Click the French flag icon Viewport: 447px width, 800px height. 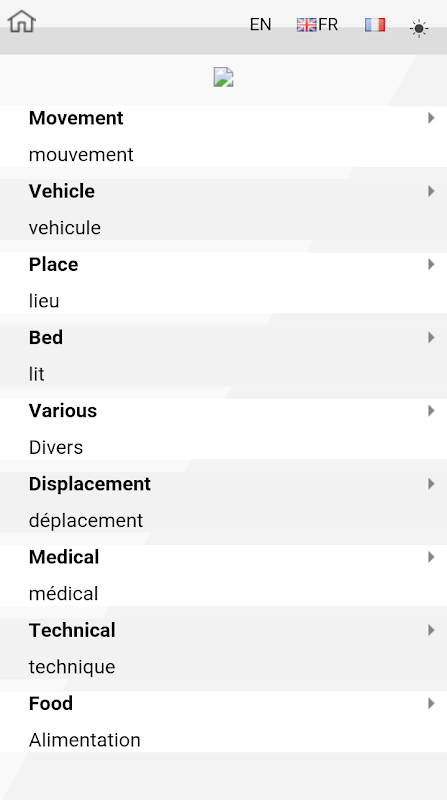click(x=375, y=24)
